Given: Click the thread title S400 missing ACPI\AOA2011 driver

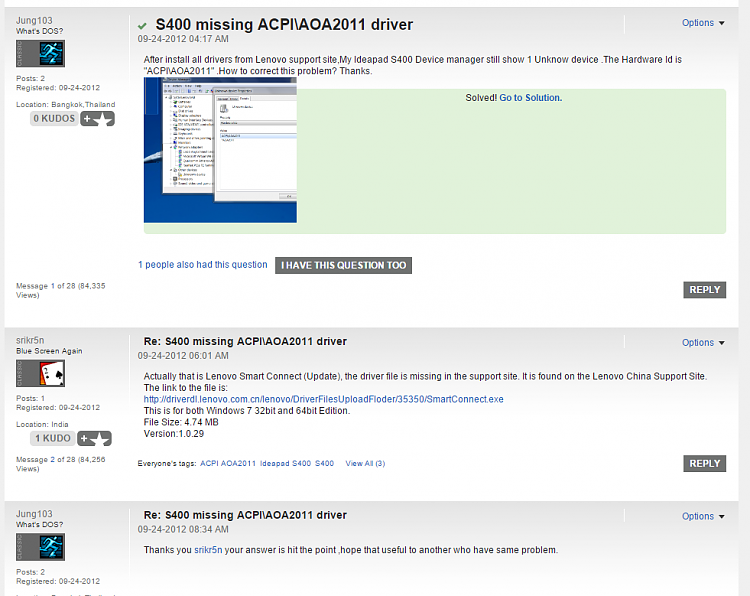Looking at the screenshot, I should [x=284, y=24].
